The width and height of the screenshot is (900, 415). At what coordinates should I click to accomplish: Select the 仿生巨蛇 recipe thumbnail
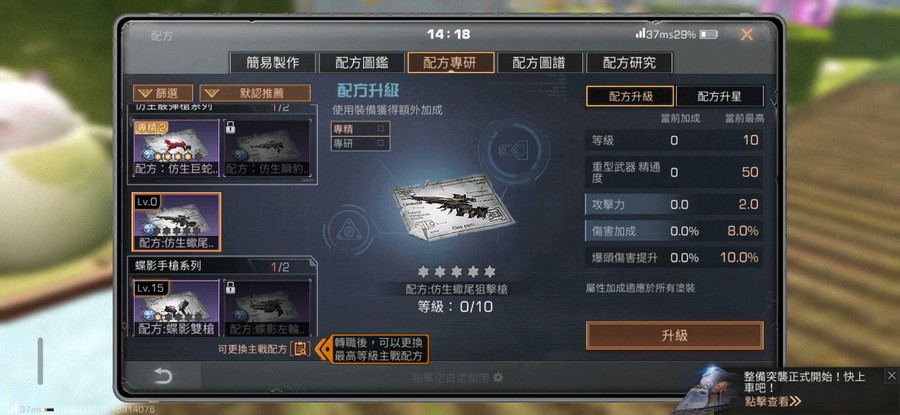(x=176, y=148)
